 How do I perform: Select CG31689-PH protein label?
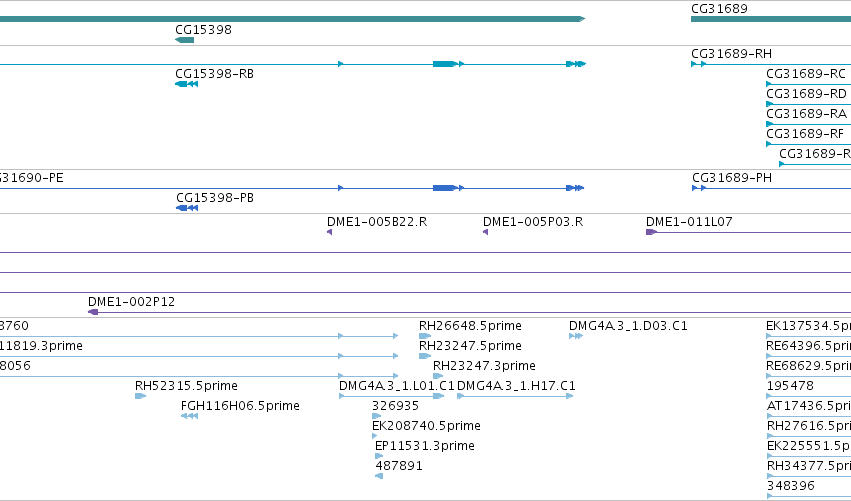(732, 178)
